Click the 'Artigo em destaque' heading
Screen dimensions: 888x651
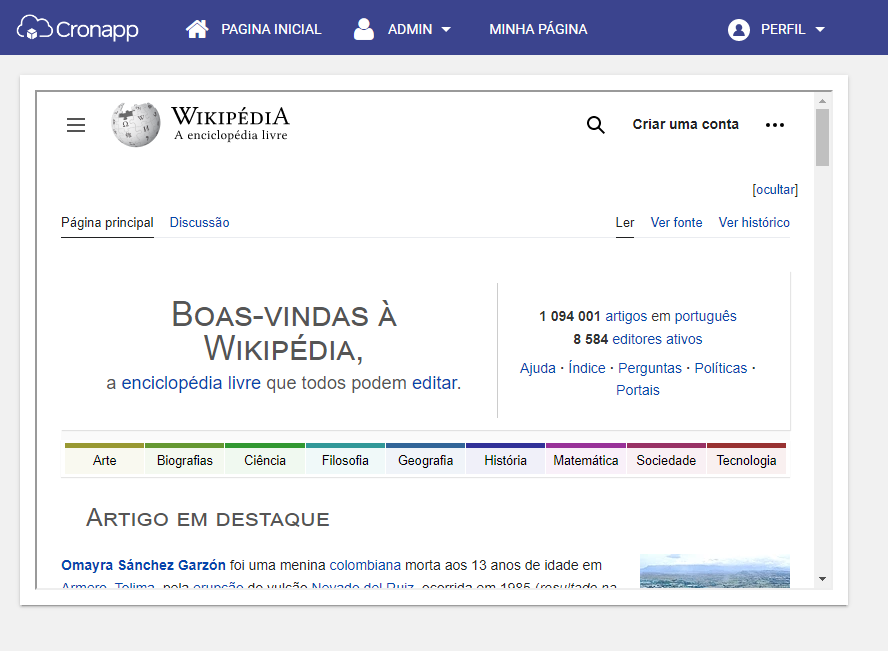pyautogui.click(x=208, y=518)
